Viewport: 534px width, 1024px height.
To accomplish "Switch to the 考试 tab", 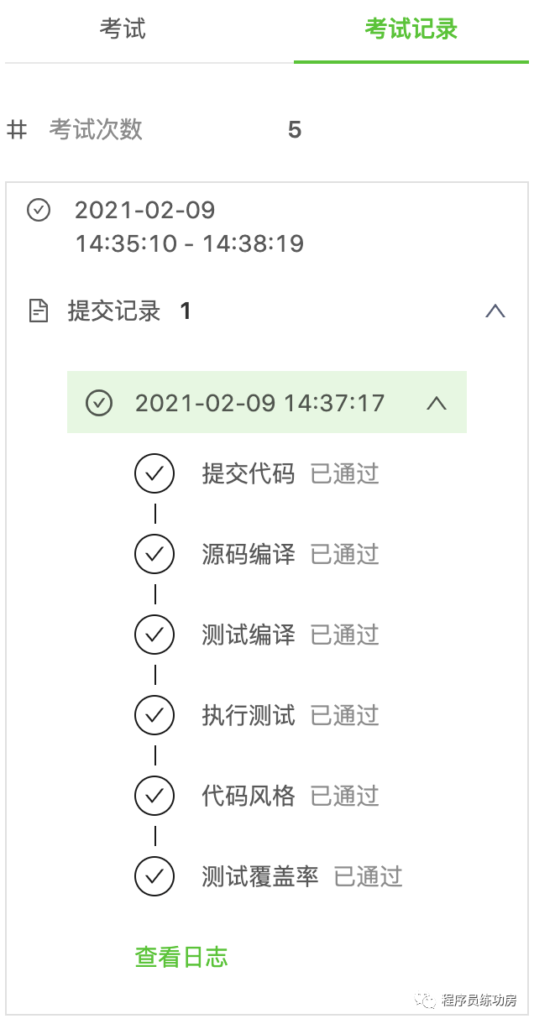I will 123,30.
